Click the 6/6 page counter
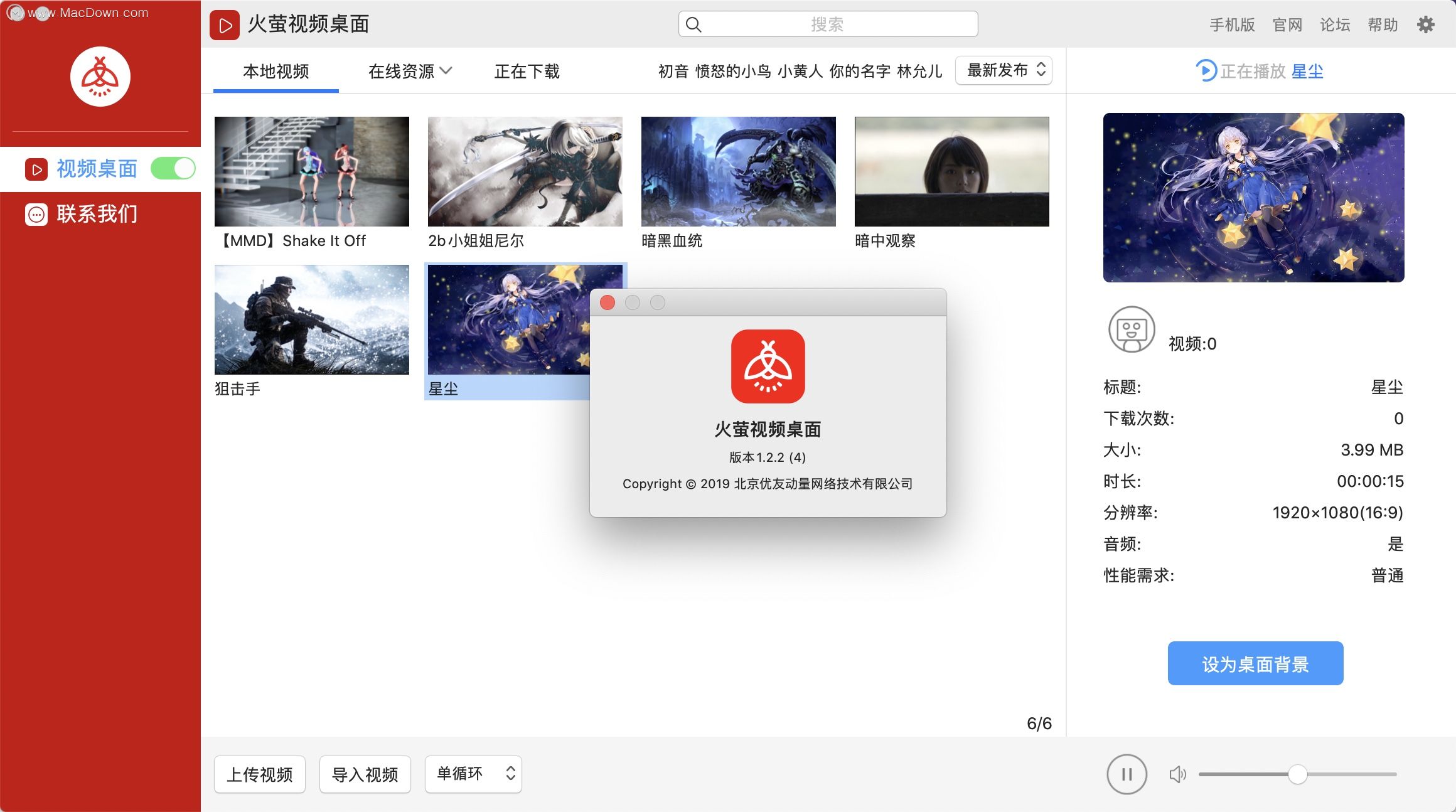Viewport: 1456px width, 812px height. click(1039, 724)
